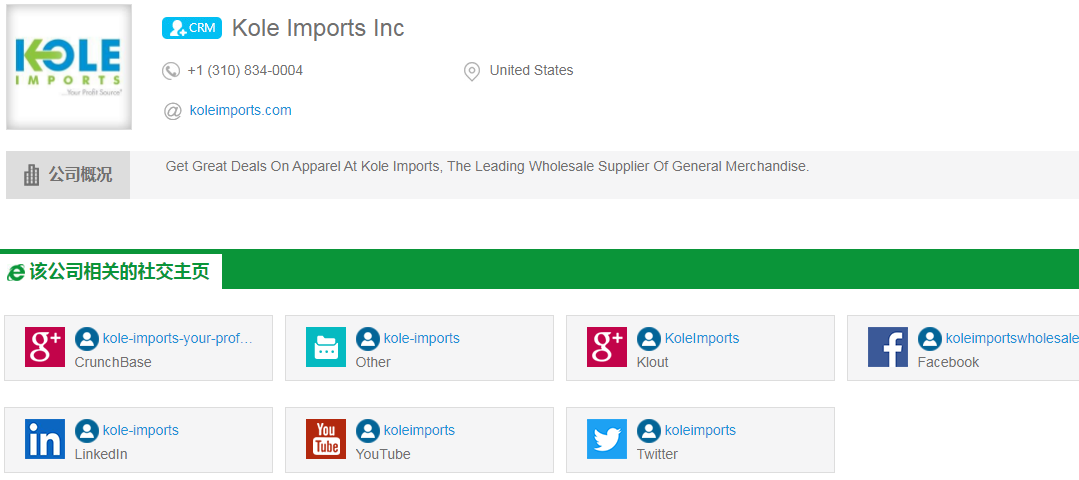Open the kole-imports Other profile link

(421, 338)
